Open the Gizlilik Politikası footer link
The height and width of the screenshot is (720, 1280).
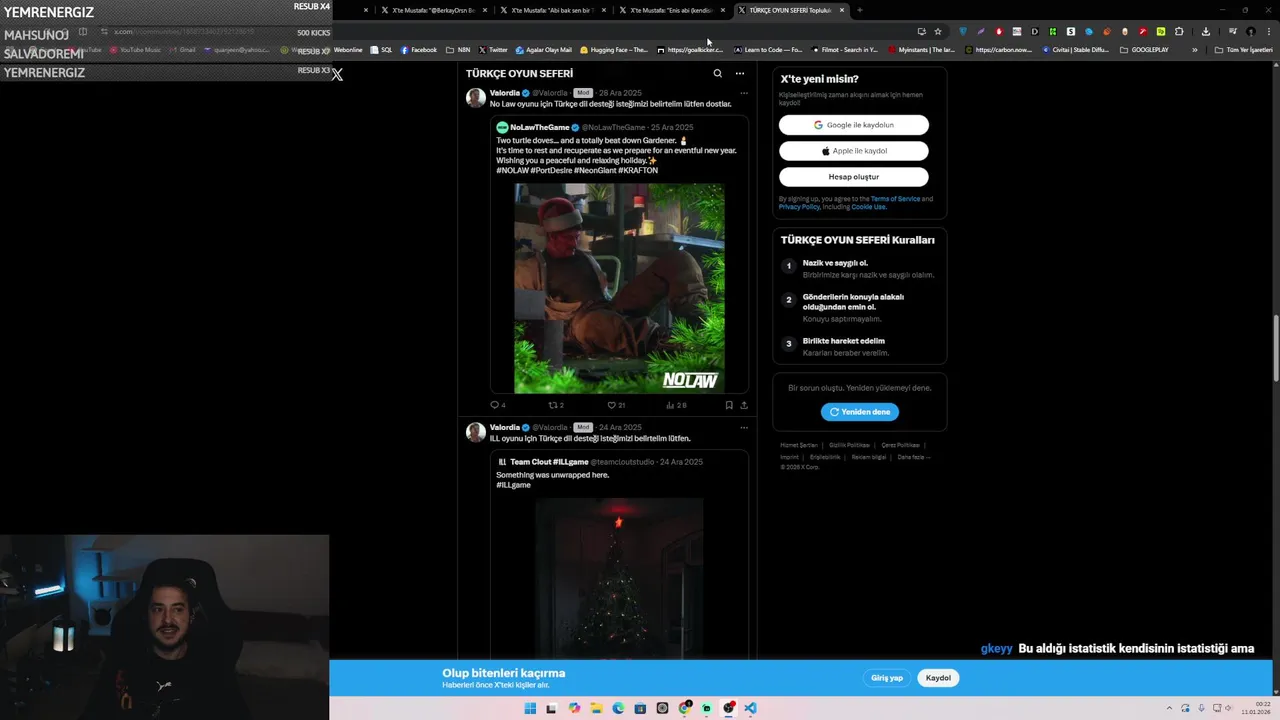(x=849, y=445)
